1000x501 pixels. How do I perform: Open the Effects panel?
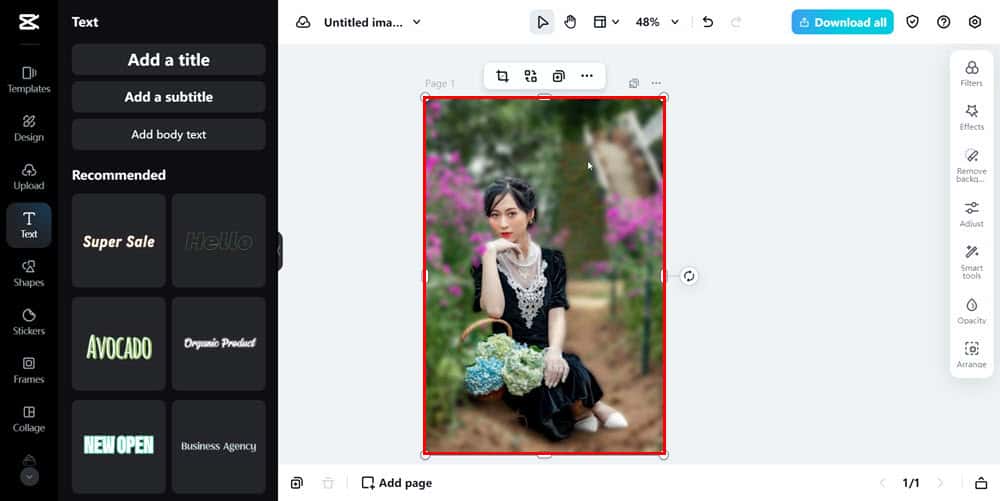tap(971, 117)
